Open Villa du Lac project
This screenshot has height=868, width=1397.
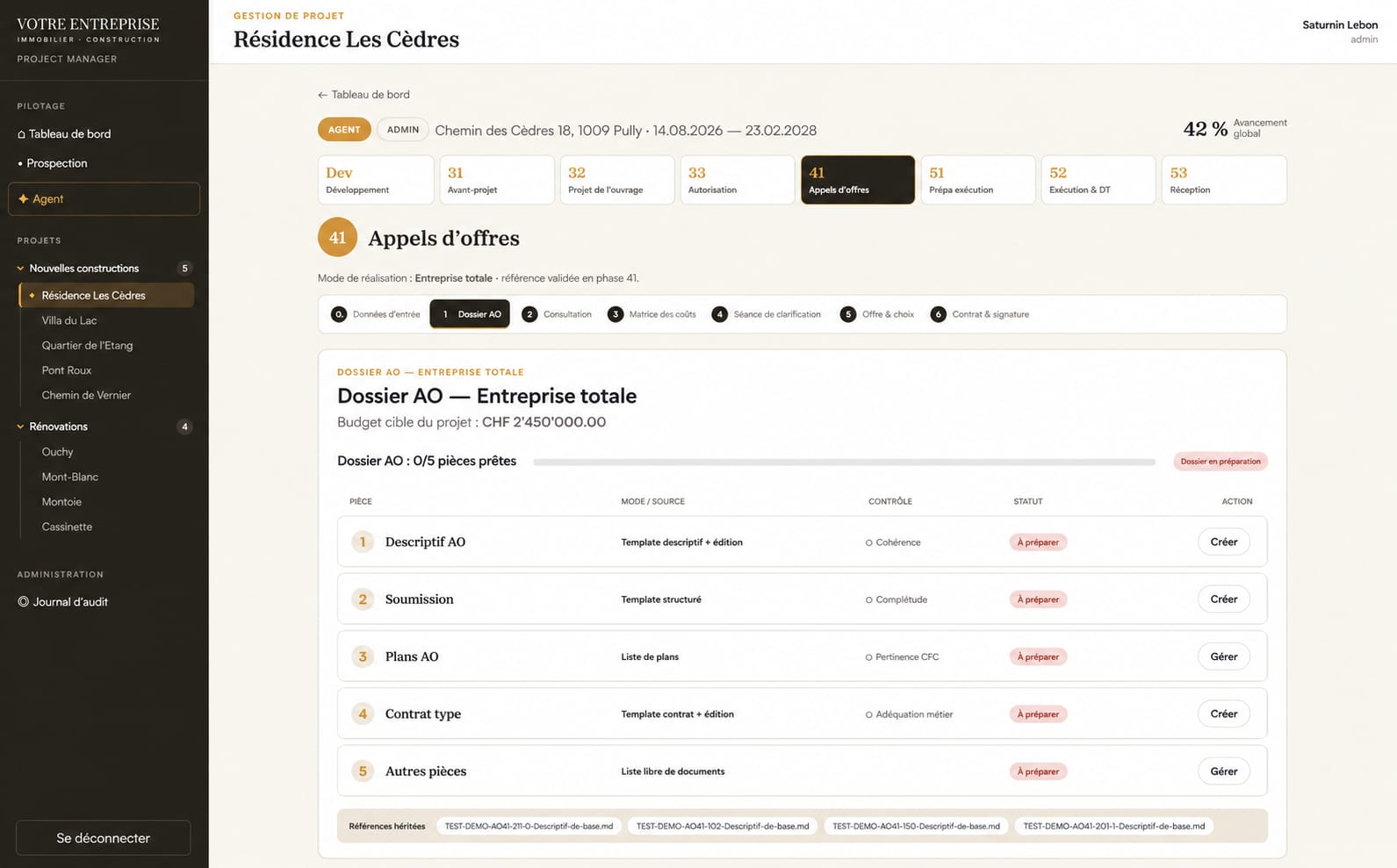(x=69, y=320)
